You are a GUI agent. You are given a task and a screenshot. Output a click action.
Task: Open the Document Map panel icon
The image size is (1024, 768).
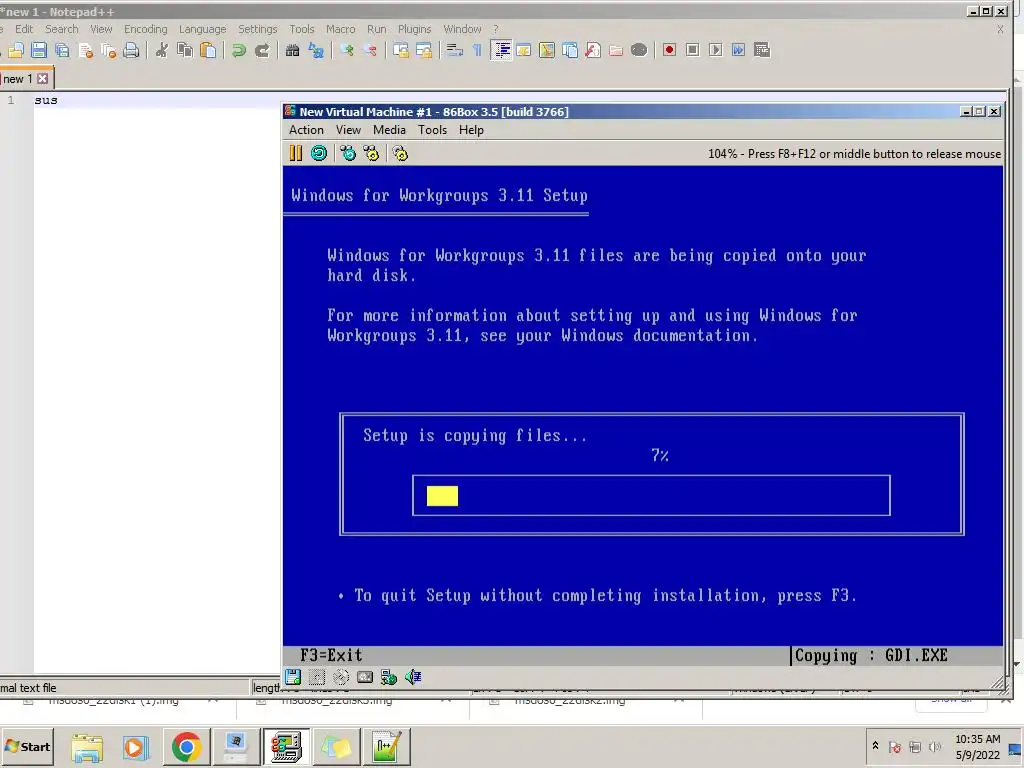click(x=547, y=50)
